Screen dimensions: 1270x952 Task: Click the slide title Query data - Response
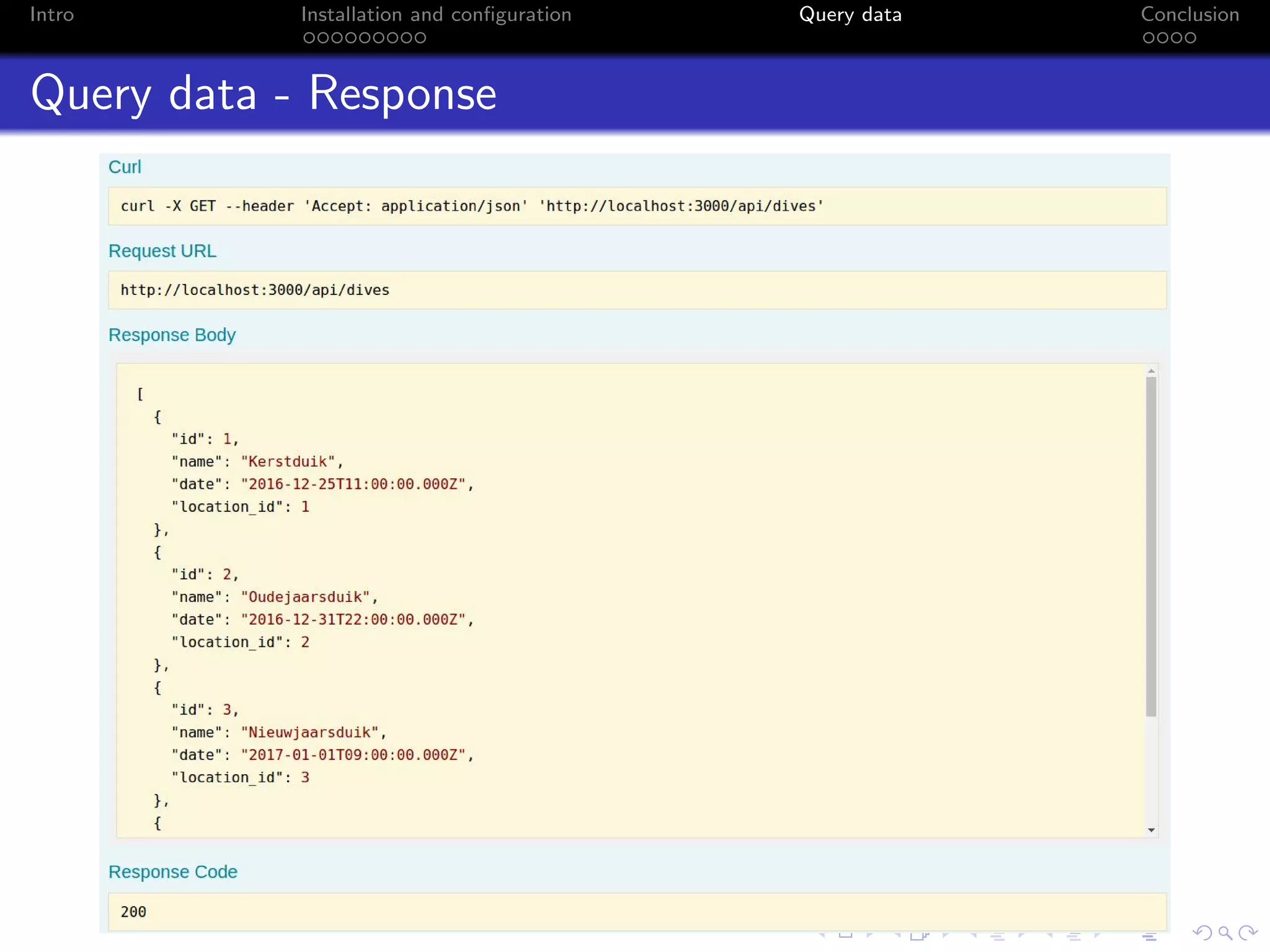click(x=264, y=93)
